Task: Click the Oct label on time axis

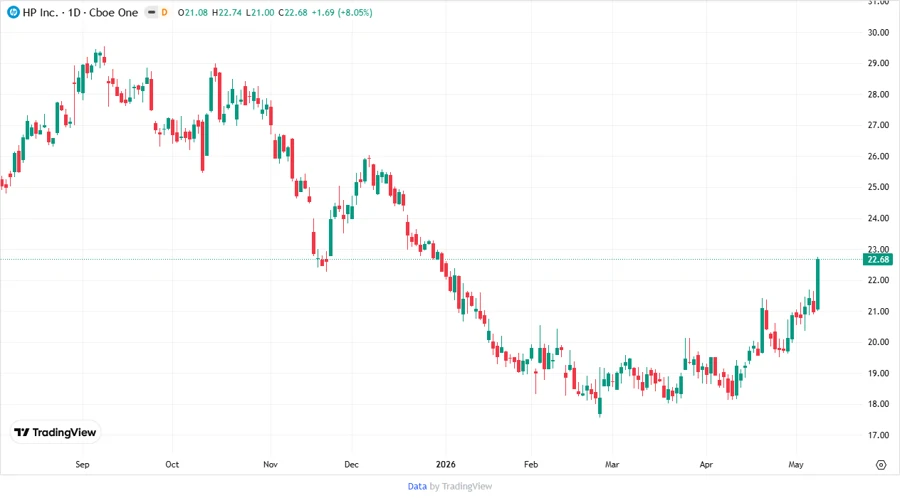Action: pos(172,464)
